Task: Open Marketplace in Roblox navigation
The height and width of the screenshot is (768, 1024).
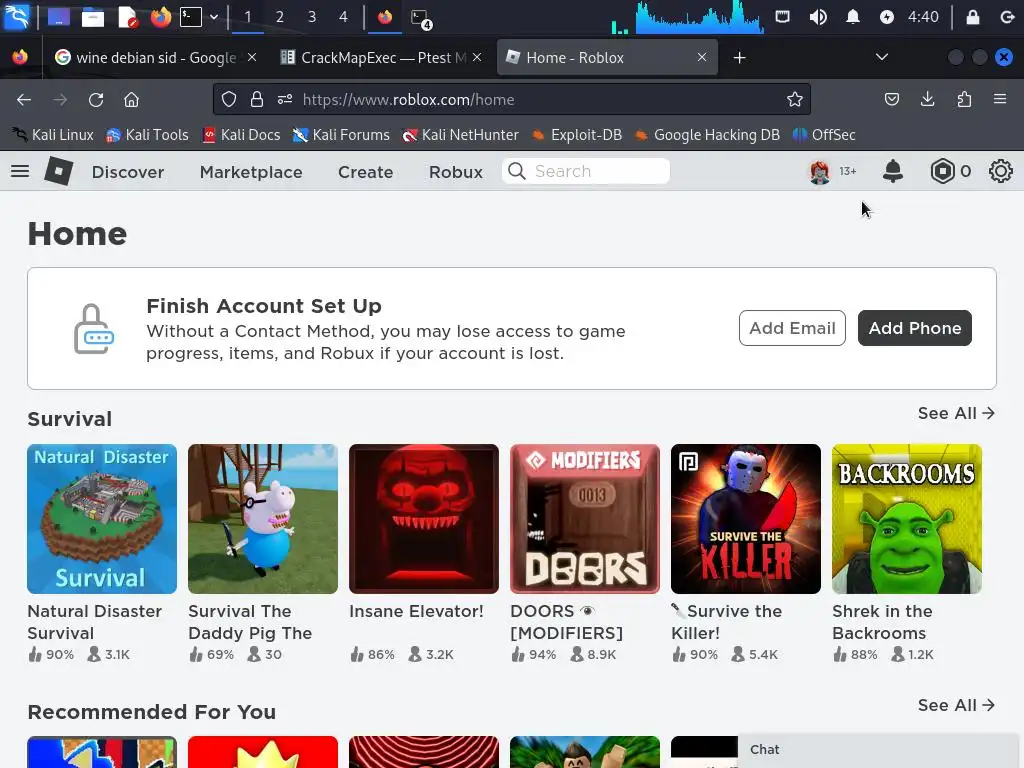Action: [251, 172]
